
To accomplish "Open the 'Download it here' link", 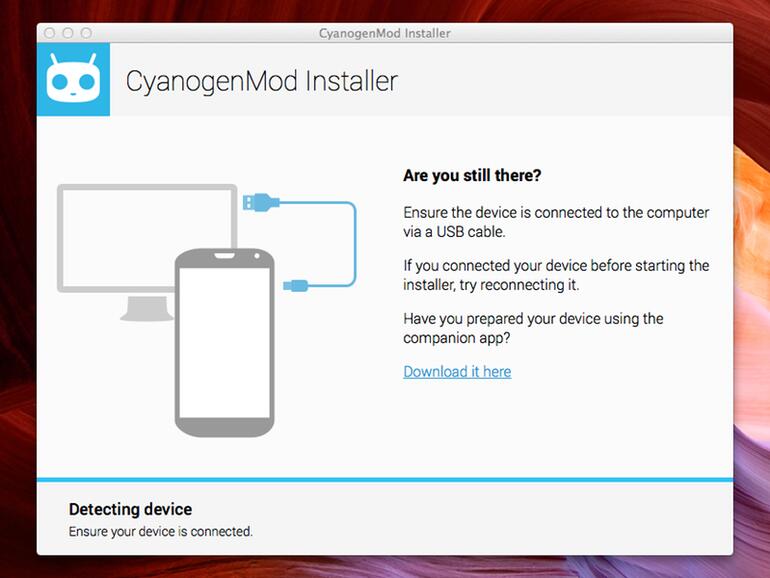I will (x=457, y=372).
